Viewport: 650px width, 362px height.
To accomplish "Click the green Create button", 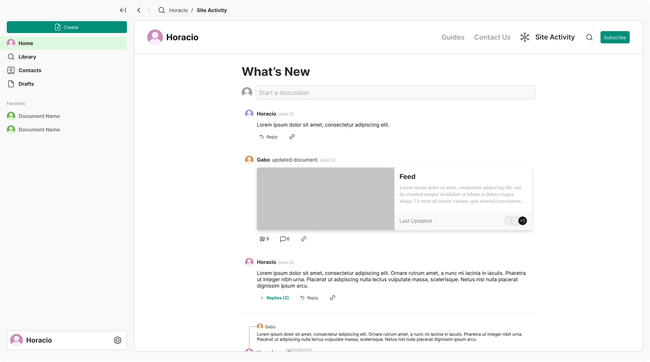I will [67, 27].
